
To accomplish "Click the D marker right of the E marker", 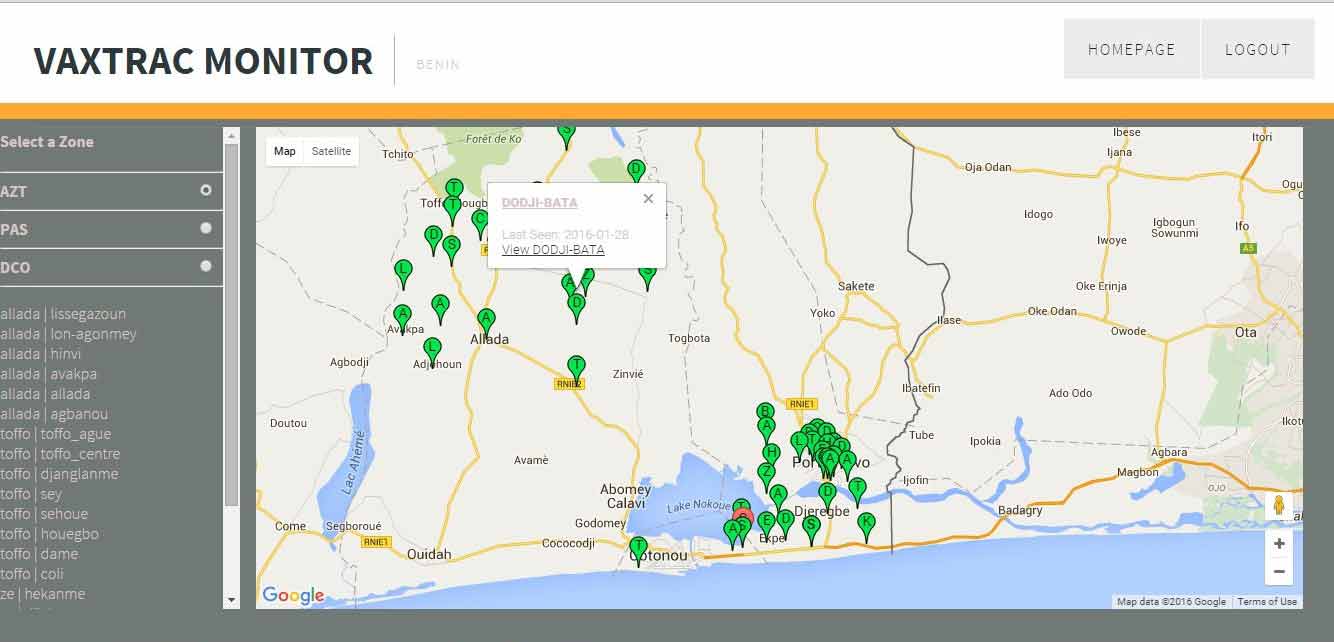I will [786, 522].
